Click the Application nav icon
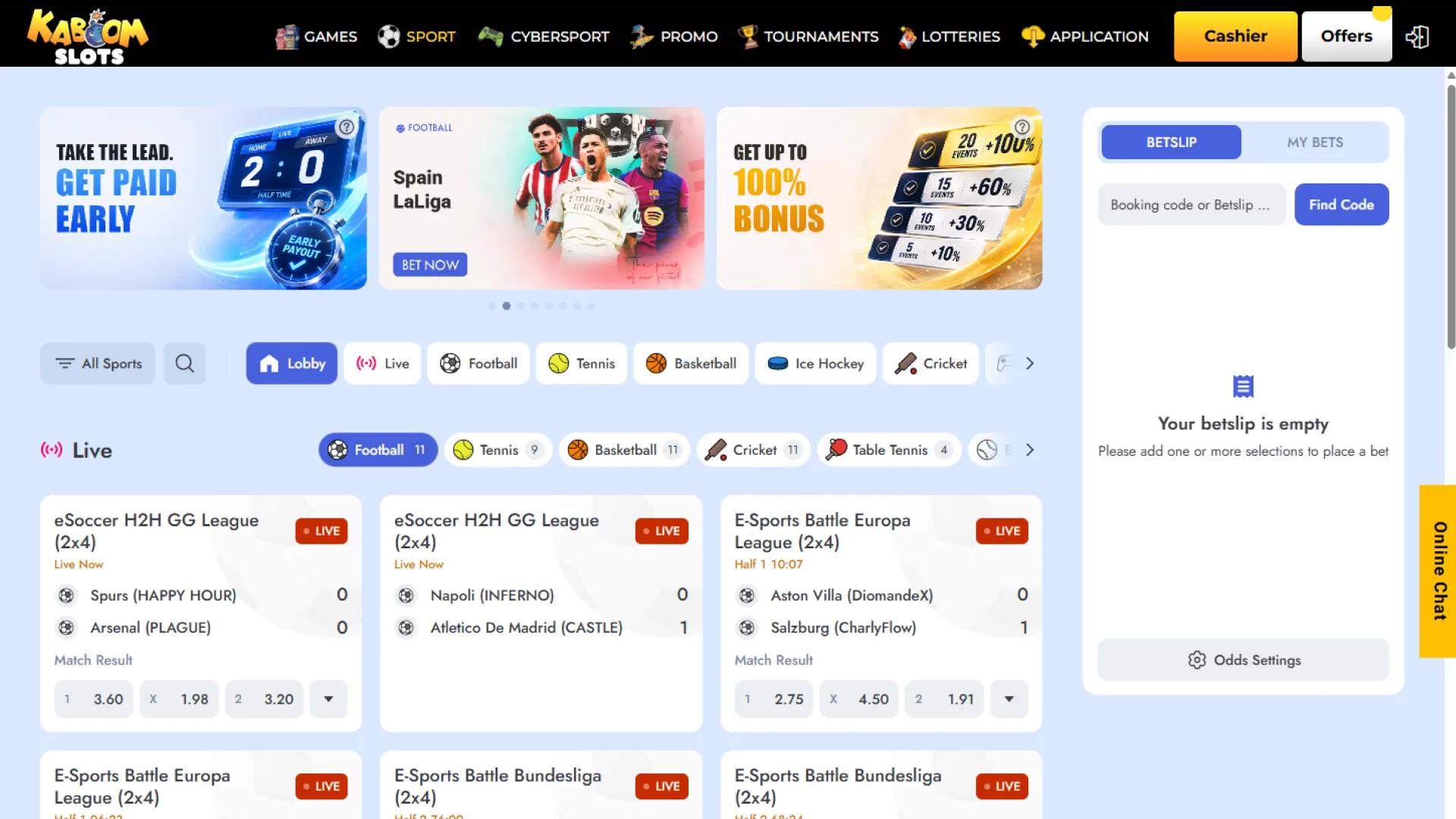This screenshot has height=819, width=1456. click(x=1033, y=36)
